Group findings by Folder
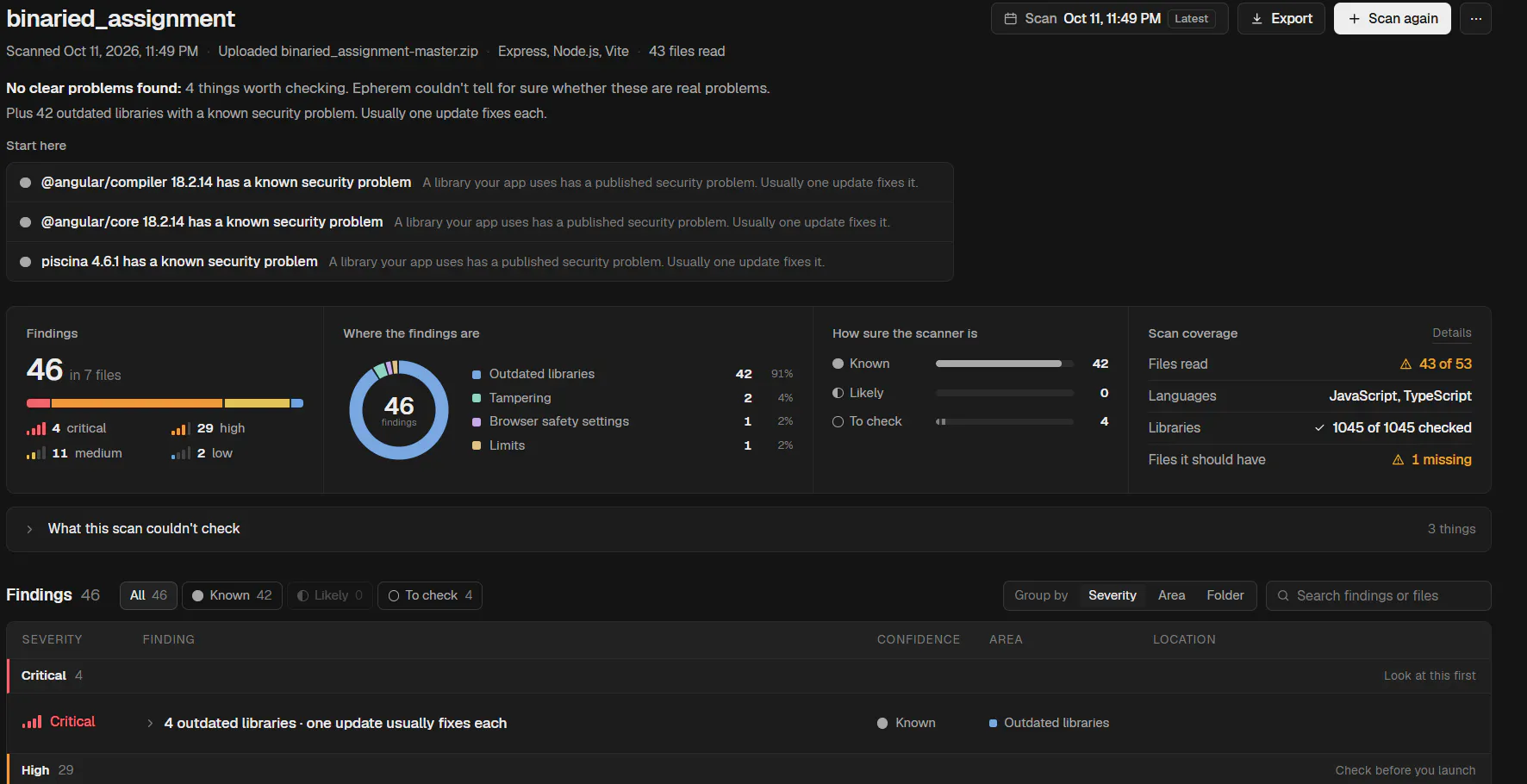 tap(1225, 595)
